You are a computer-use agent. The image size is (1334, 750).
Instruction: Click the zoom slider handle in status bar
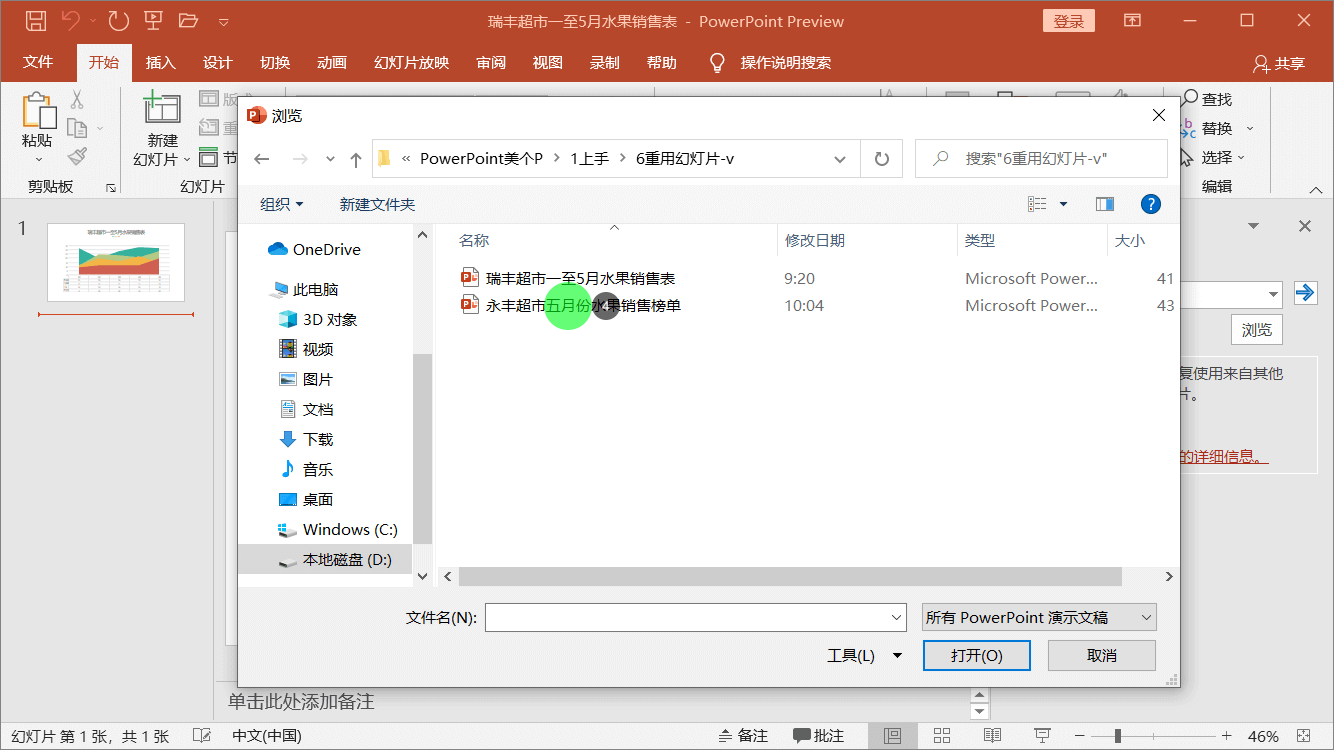click(x=1117, y=736)
